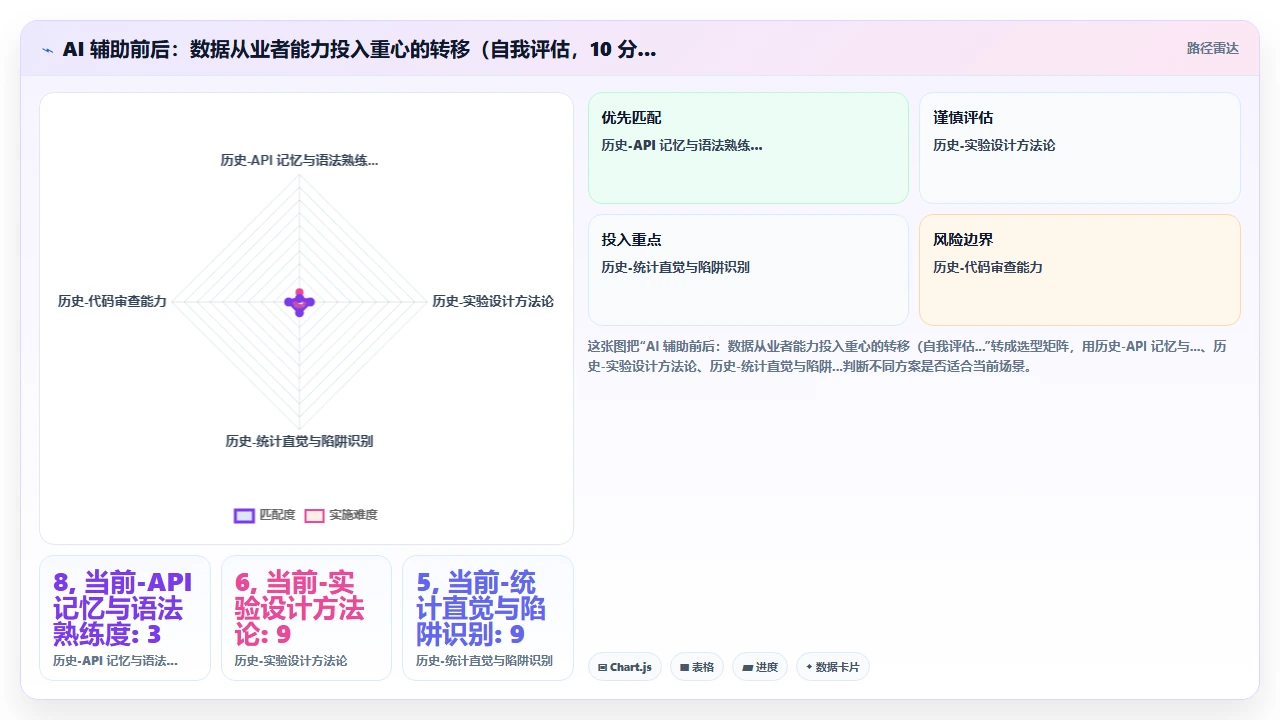1280x720 pixels.
Task: Click the 表格 chip icon
Action: (685, 667)
